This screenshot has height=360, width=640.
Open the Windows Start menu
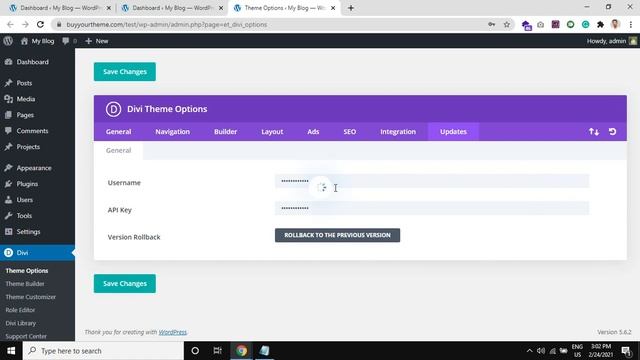[11, 351]
